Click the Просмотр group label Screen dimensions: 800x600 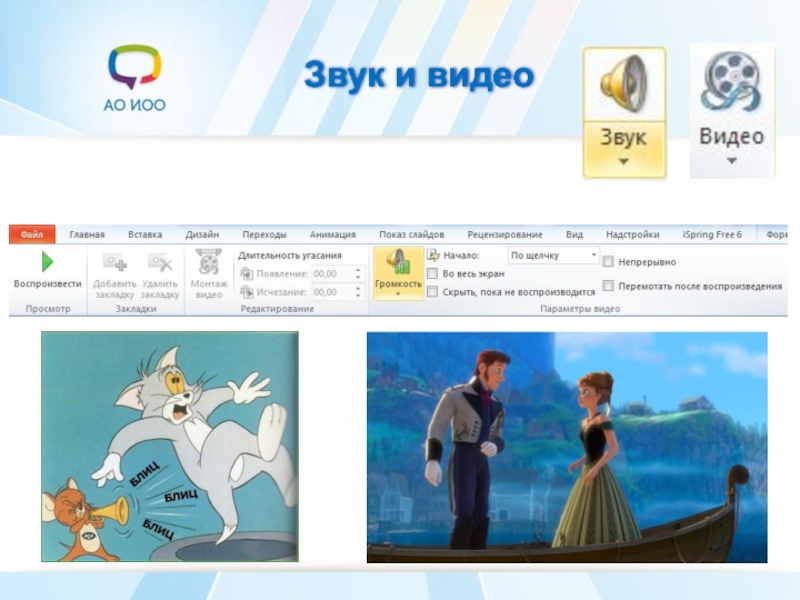tap(48, 309)
